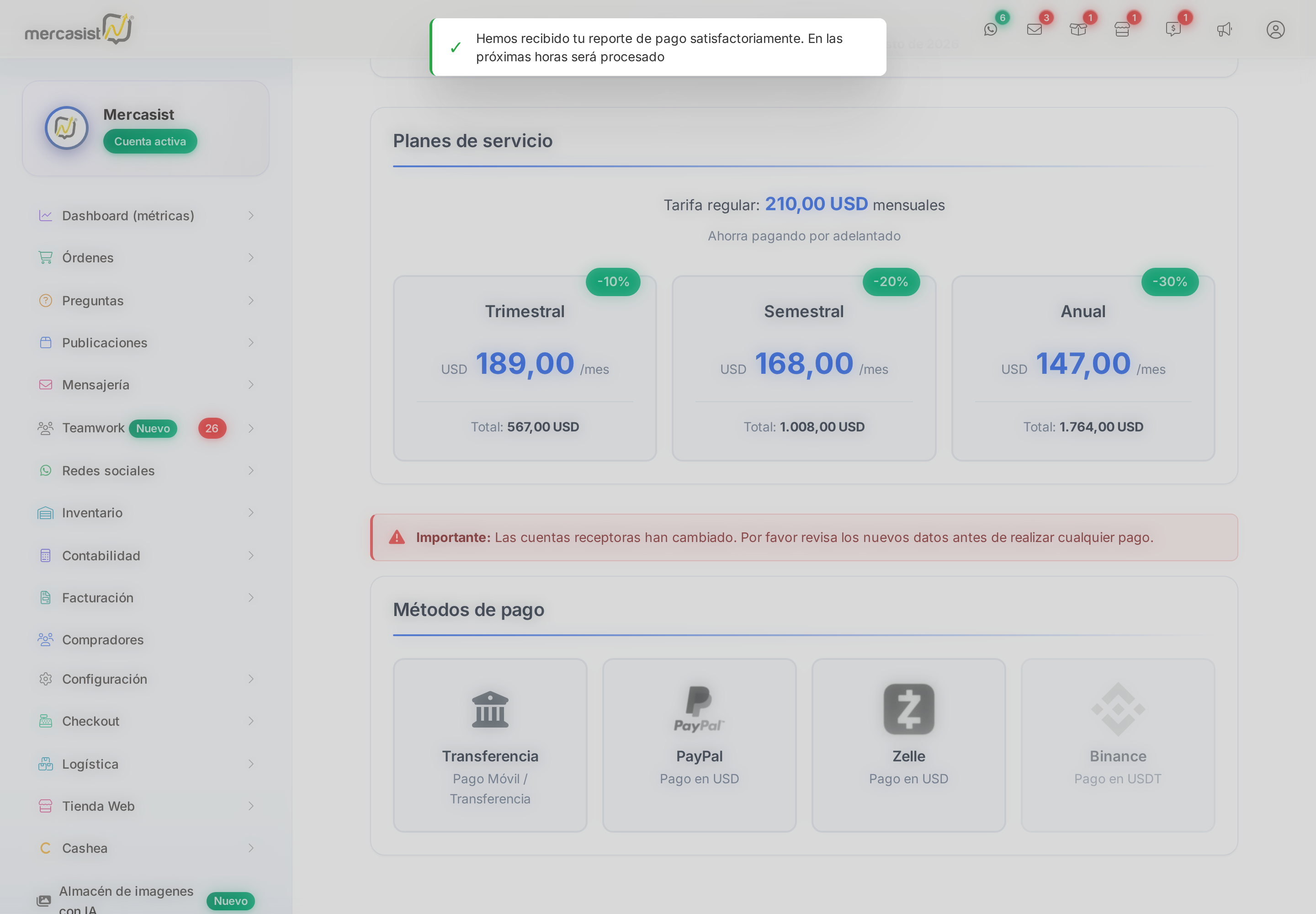Expand the Contabilidad chevron
The image size is (1316, 914).
[251, 556]
